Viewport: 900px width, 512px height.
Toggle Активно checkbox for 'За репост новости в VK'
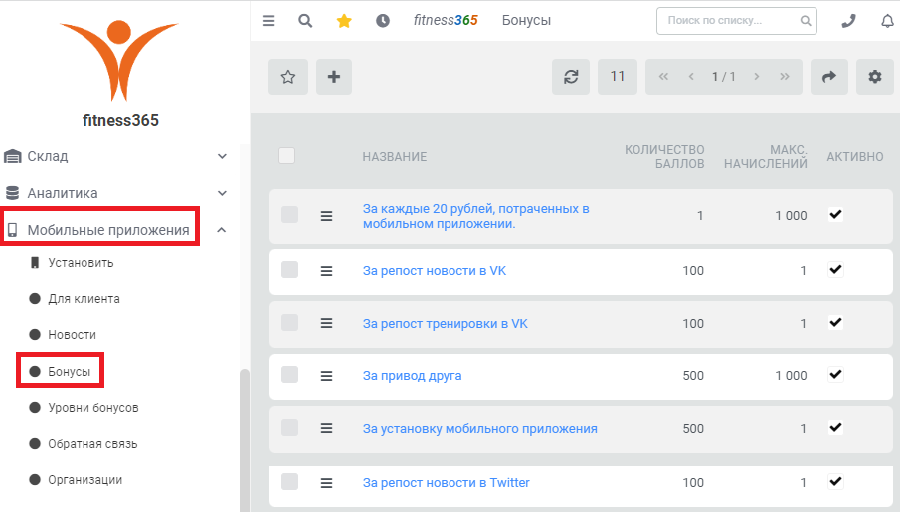[835, 270]
